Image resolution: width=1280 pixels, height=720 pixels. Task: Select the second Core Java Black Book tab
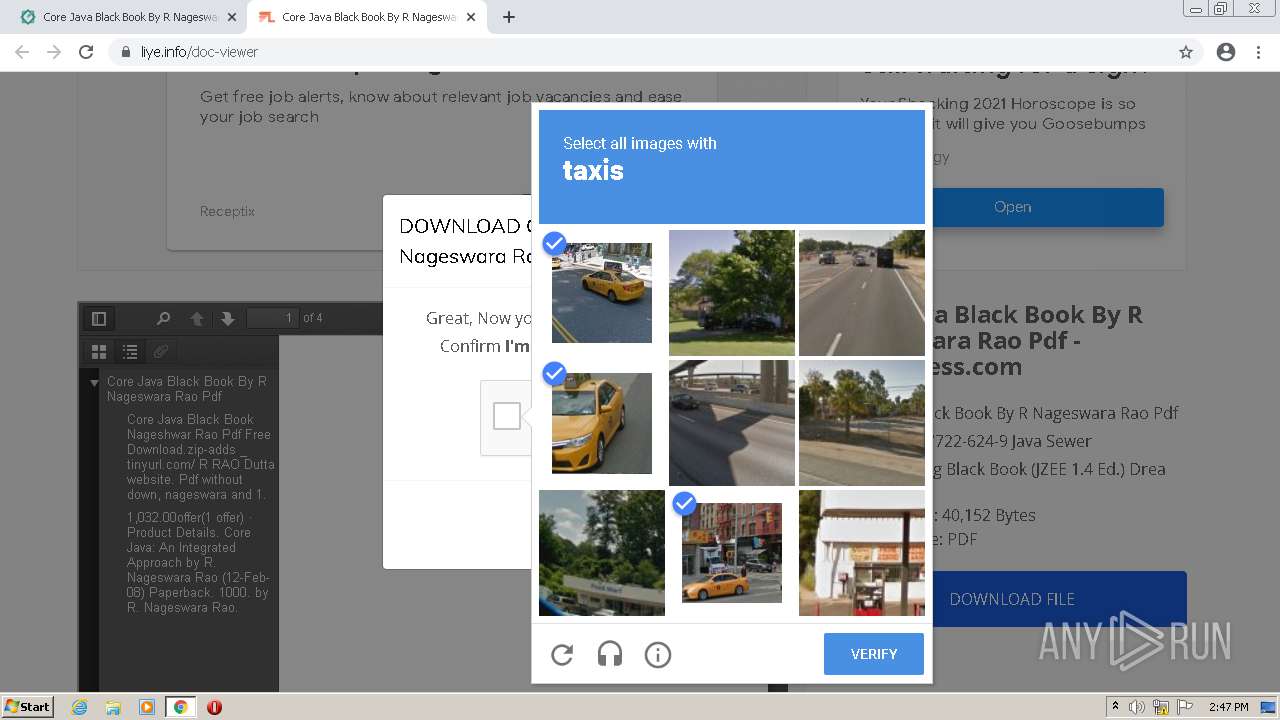(369, 17)
